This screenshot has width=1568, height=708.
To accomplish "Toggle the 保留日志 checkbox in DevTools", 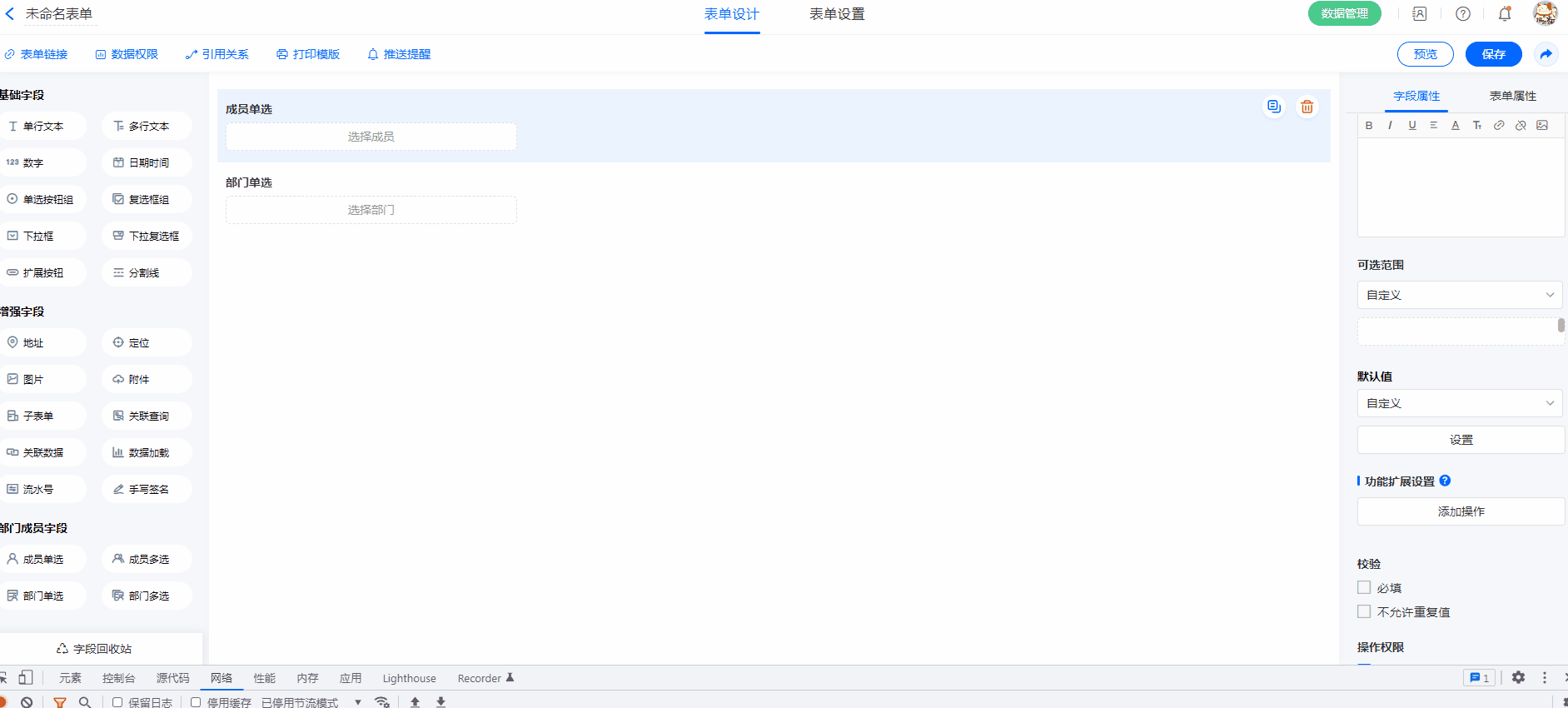I will pos(118,702).
